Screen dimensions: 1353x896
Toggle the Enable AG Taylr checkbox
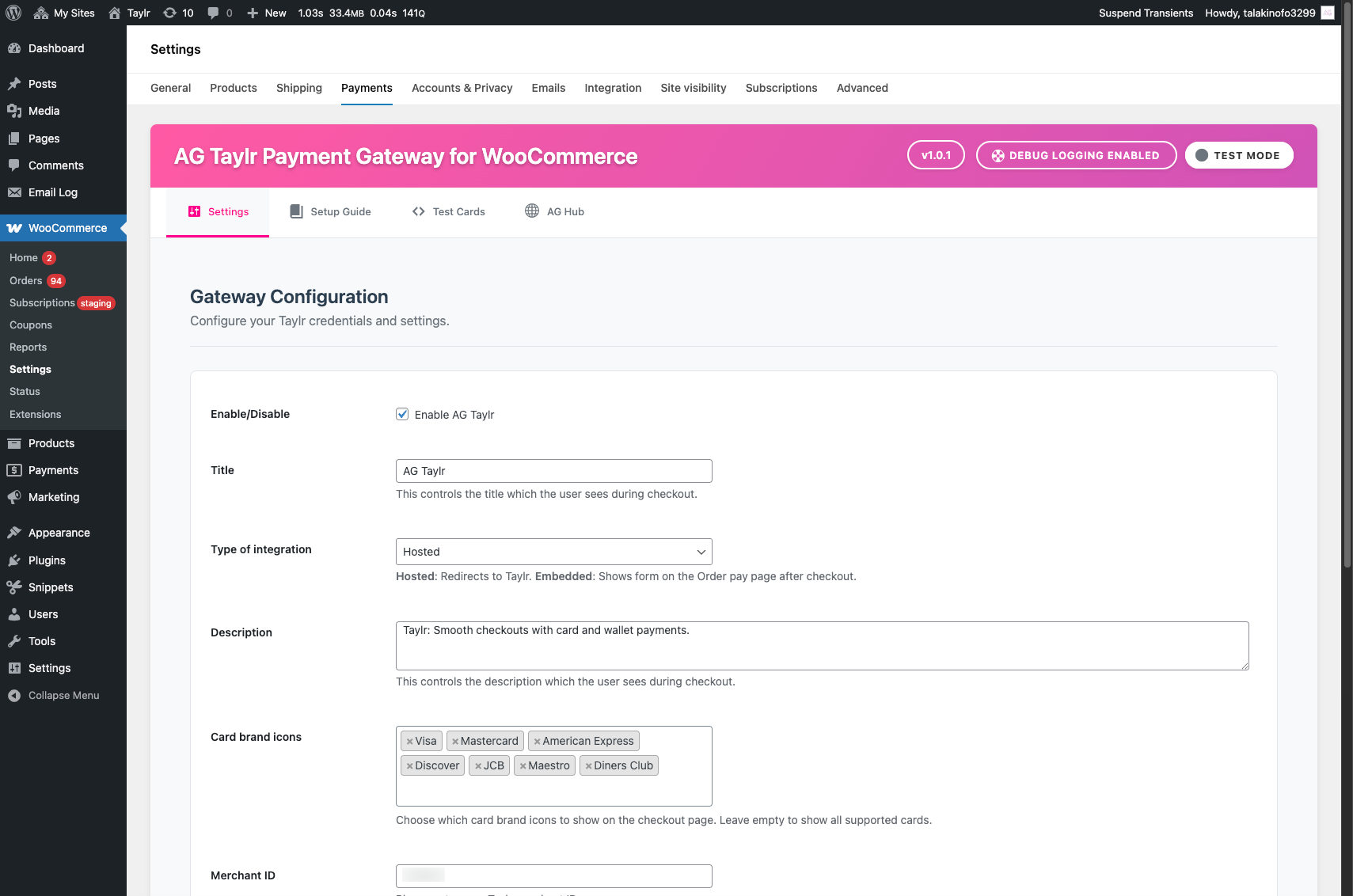[x=402, y=414]
